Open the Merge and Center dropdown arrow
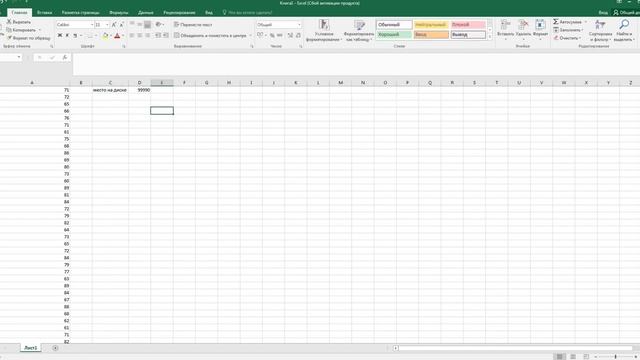Screen dimensions: 640x360 (250, 36)
